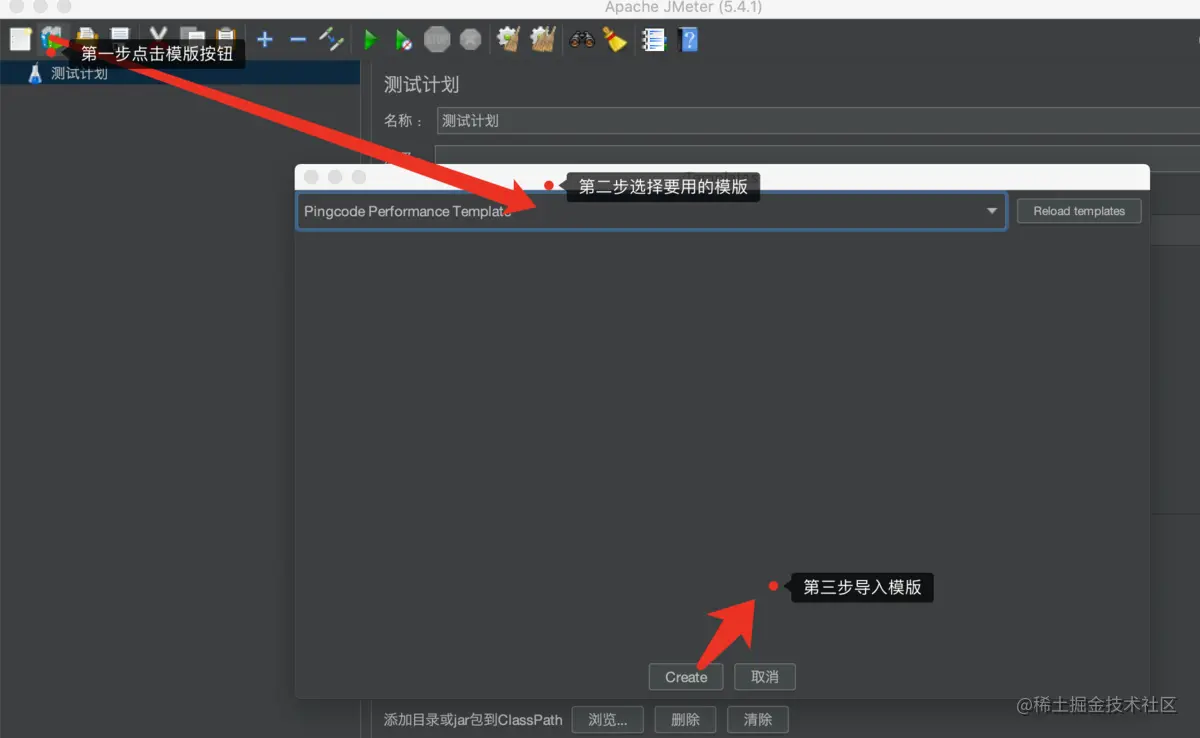Click the Open file toolbar icon
The height and width of the screenshot is (738, 1200).
[x=87, y=38]
